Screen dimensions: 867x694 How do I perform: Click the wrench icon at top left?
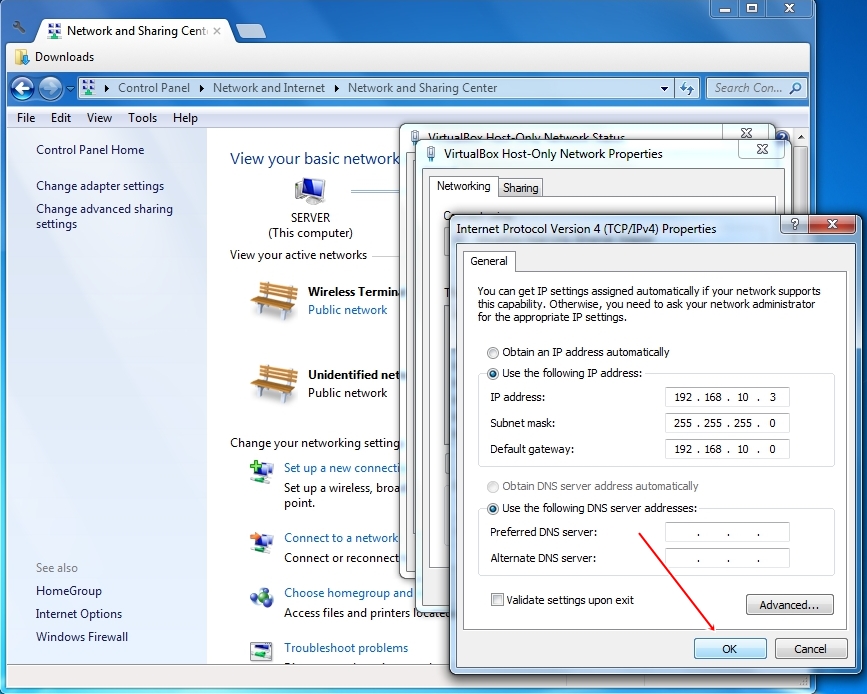19,28
